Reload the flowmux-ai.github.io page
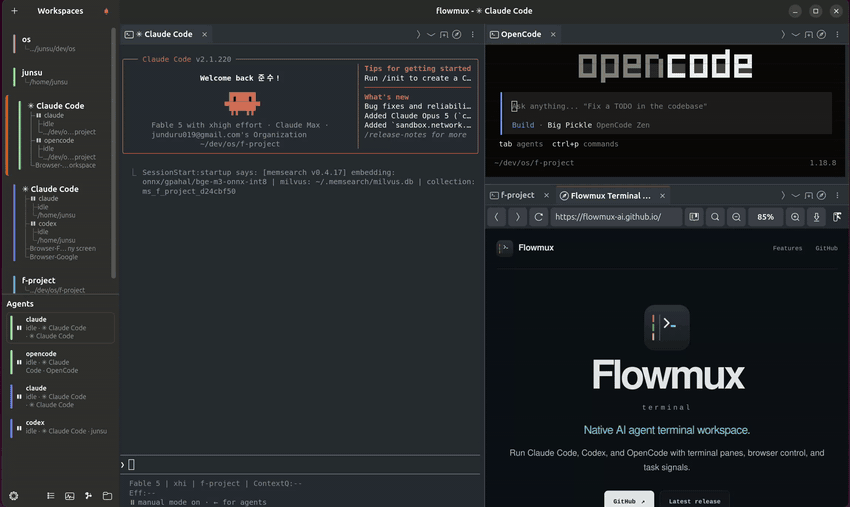This screenshot has width=850, height=507. (538, 217)
